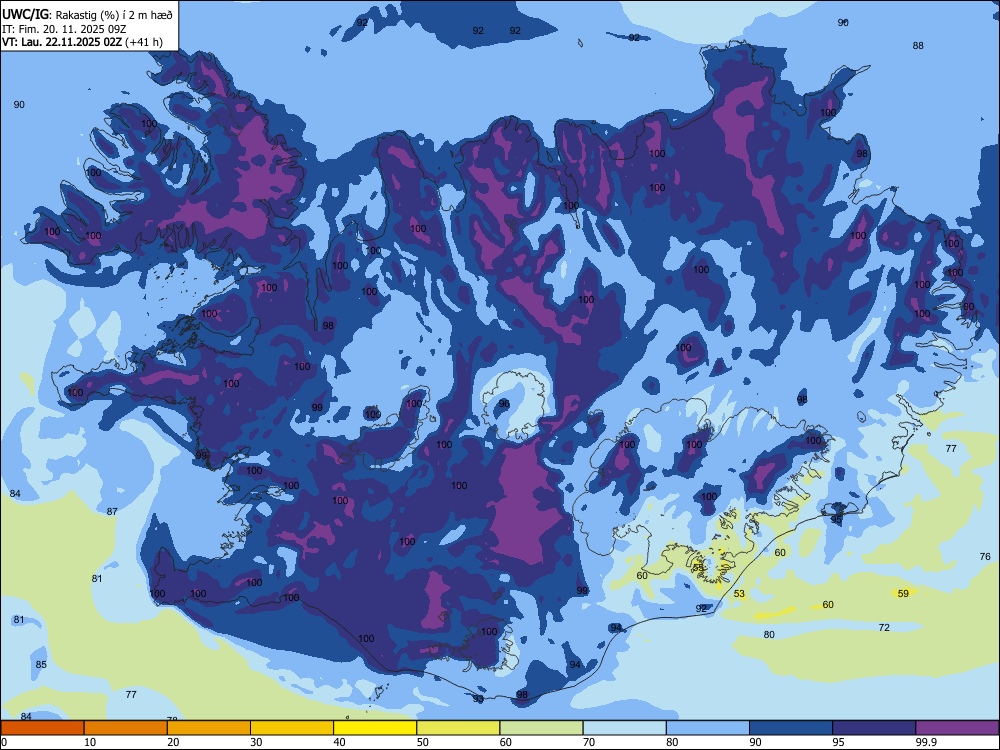Click the legend tick label '50'
Viewport: 1000px width, 750px height.
[422, 742]
